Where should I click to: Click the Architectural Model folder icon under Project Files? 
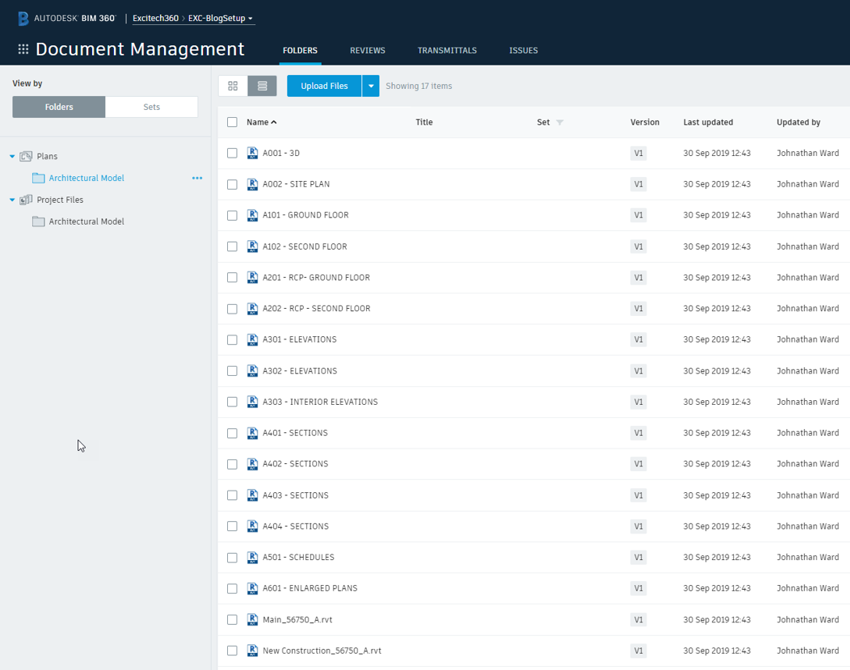(38, 222)
